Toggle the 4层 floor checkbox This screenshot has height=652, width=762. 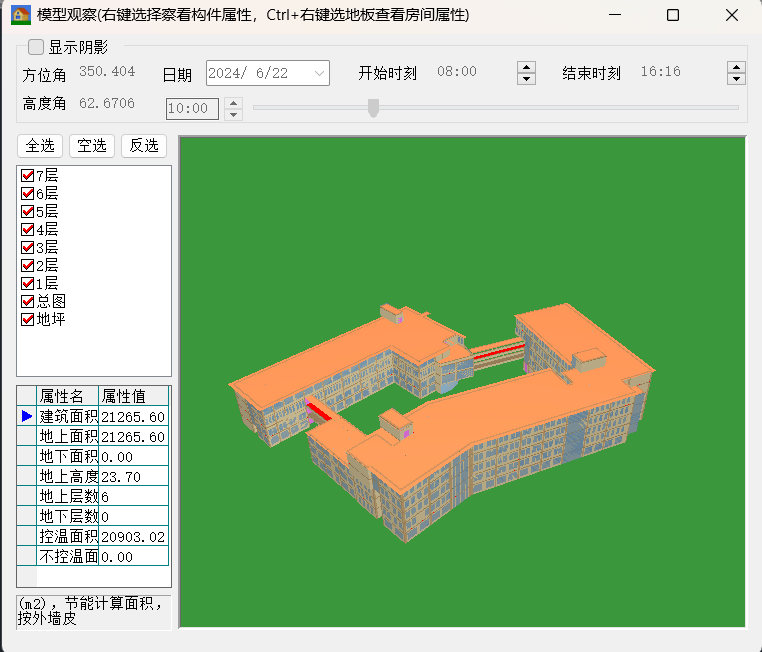pos(28,229)
